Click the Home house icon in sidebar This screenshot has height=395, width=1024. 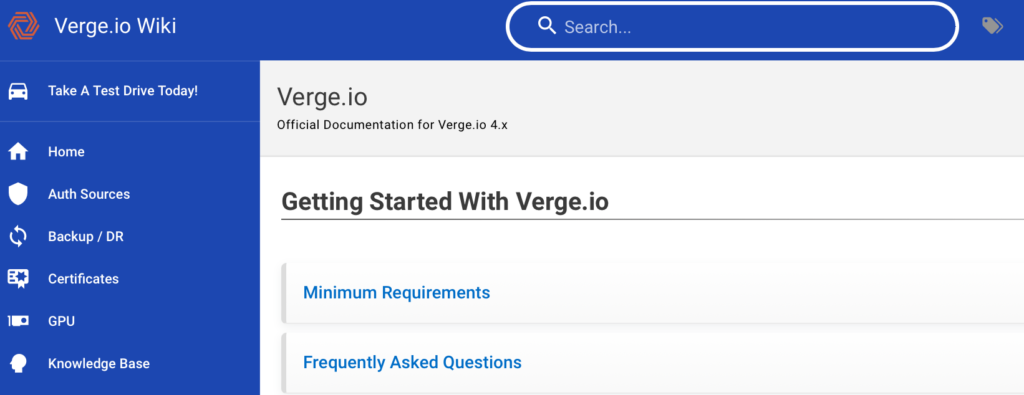[18, 151]
